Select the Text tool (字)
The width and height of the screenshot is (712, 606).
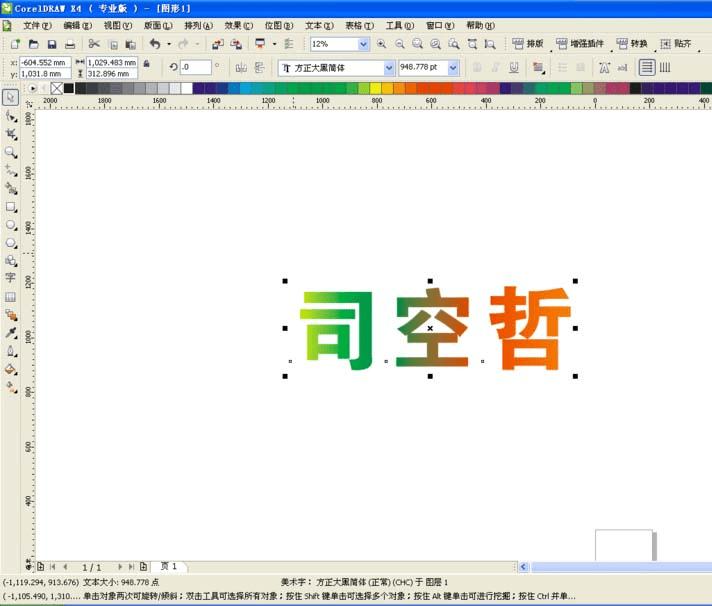tap(10, 278)
